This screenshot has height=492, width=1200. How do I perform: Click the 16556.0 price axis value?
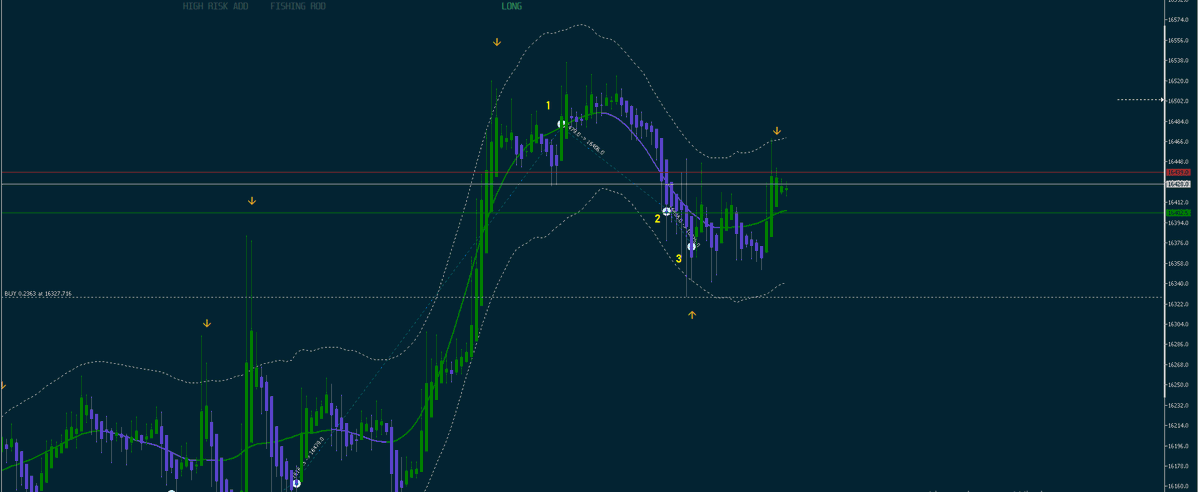pos(1177,40)
